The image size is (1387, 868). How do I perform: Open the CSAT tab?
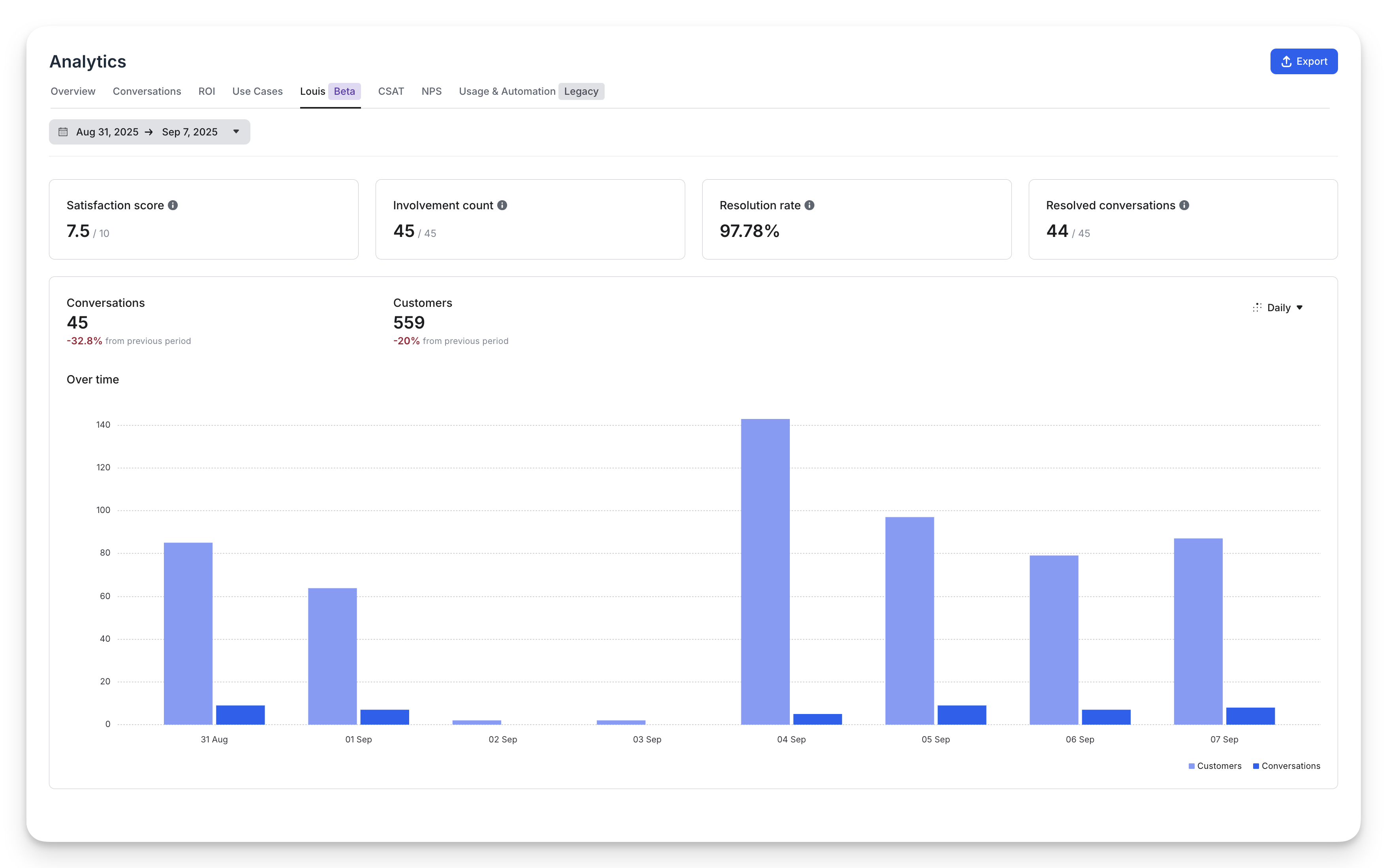(391, 91)
